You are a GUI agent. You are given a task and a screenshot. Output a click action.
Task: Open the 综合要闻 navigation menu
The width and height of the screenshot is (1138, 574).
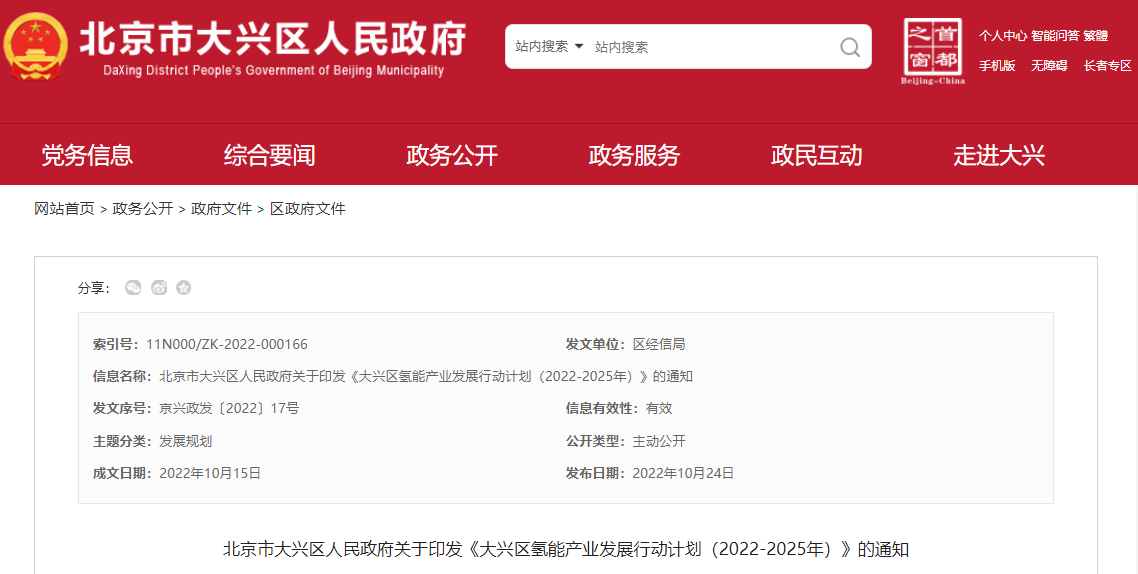click(x=269, y=155)
